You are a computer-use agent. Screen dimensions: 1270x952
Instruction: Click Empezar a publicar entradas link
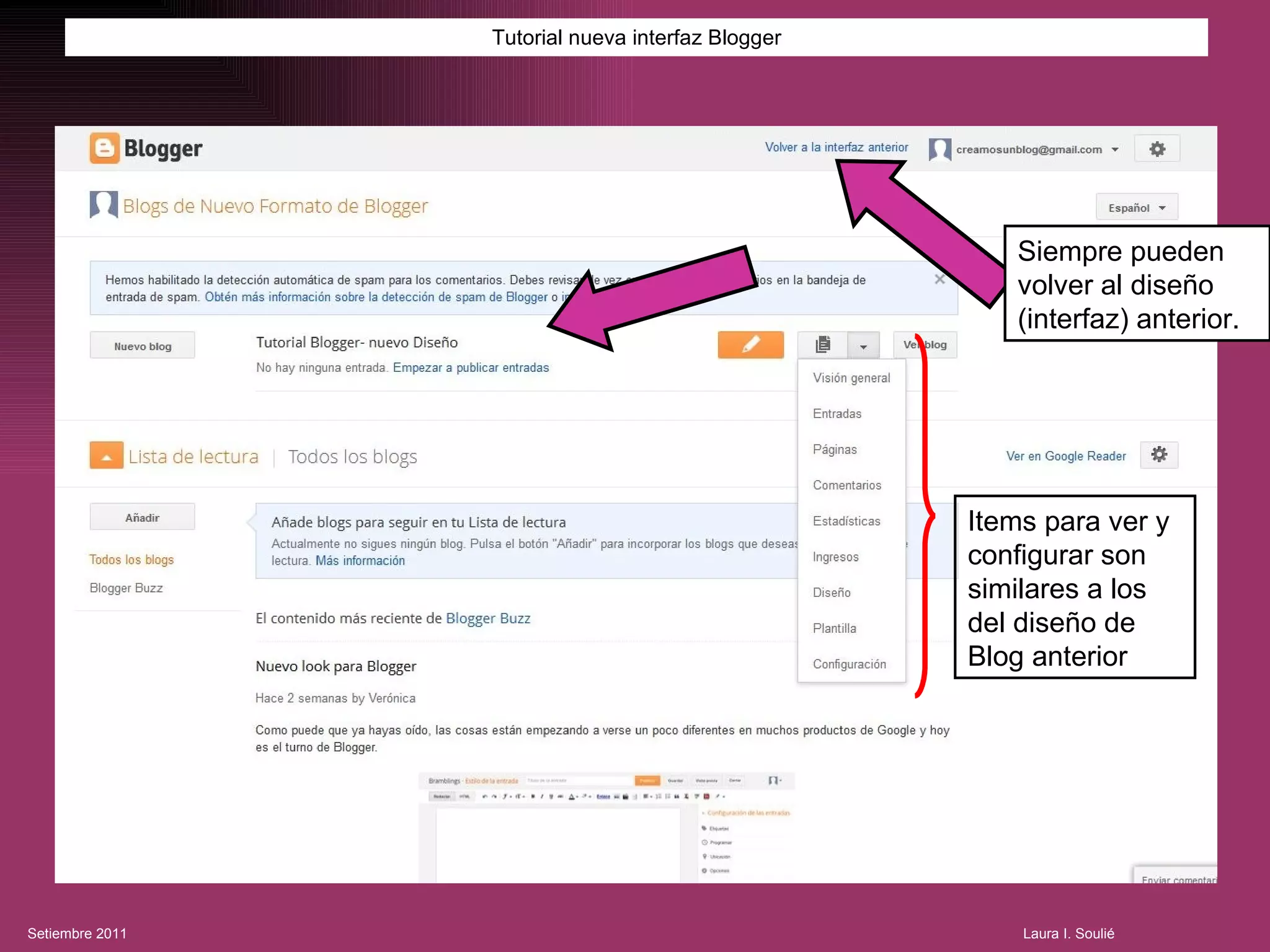coord(471,368)
